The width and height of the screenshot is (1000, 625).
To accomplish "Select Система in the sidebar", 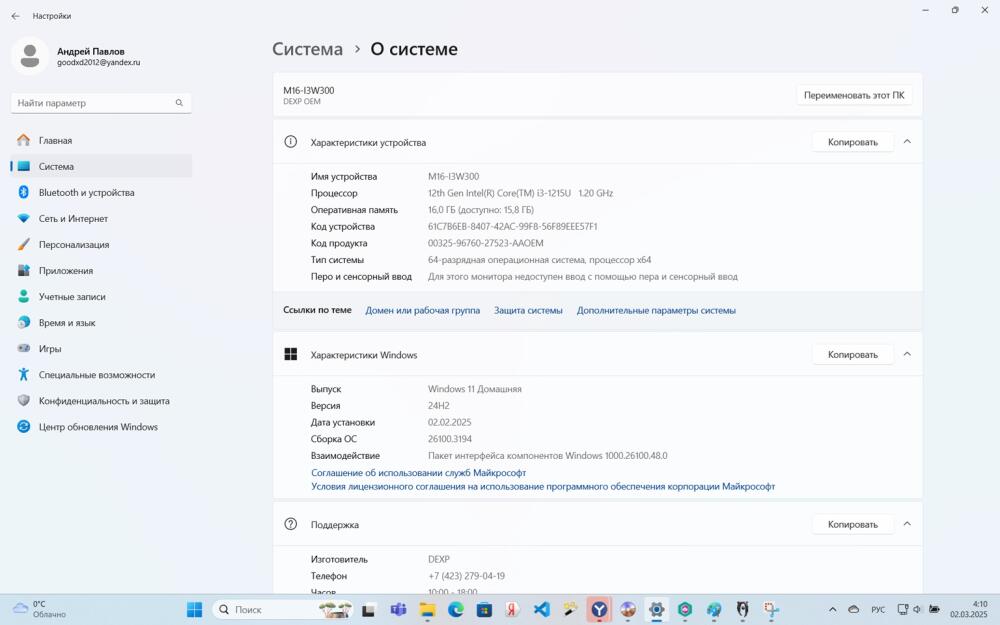I will click(101, 166).
